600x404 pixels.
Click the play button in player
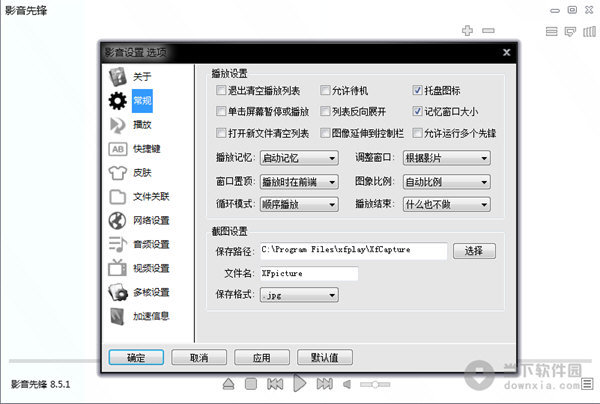(300, 383)
